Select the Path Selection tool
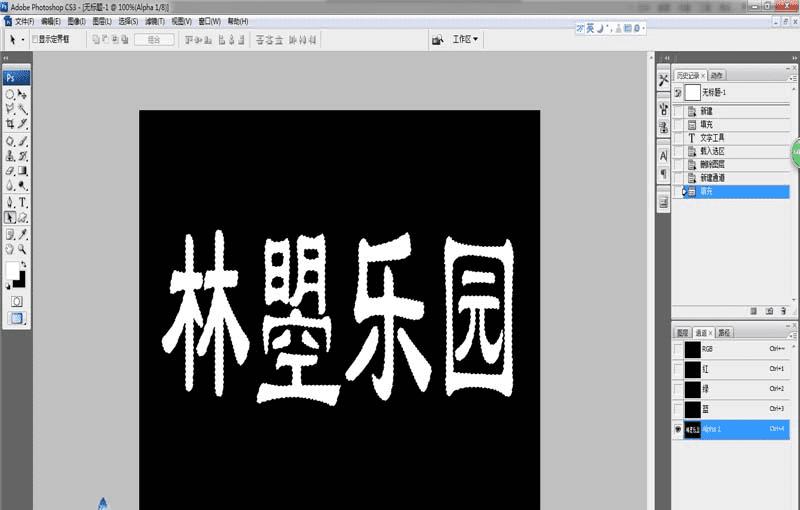This screenshot has height=510, width=800. (10, 218)
